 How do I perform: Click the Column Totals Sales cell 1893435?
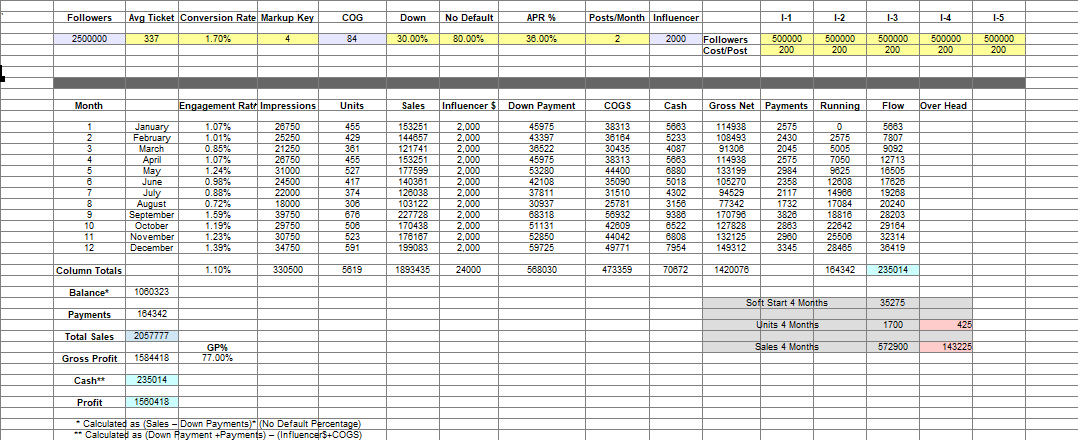pos(412,271)
